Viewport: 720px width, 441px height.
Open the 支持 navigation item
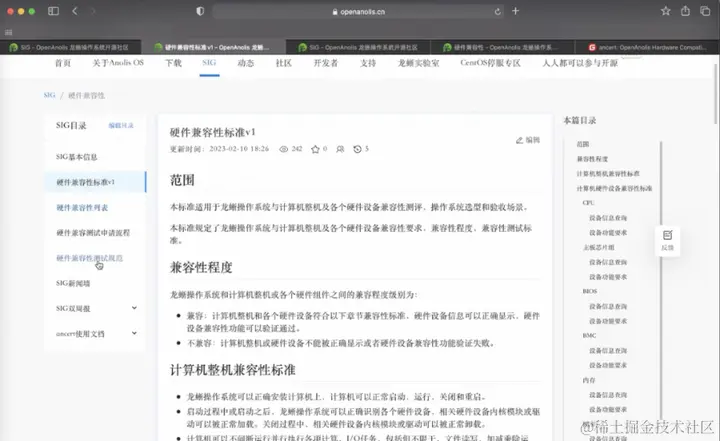(368, 63)
